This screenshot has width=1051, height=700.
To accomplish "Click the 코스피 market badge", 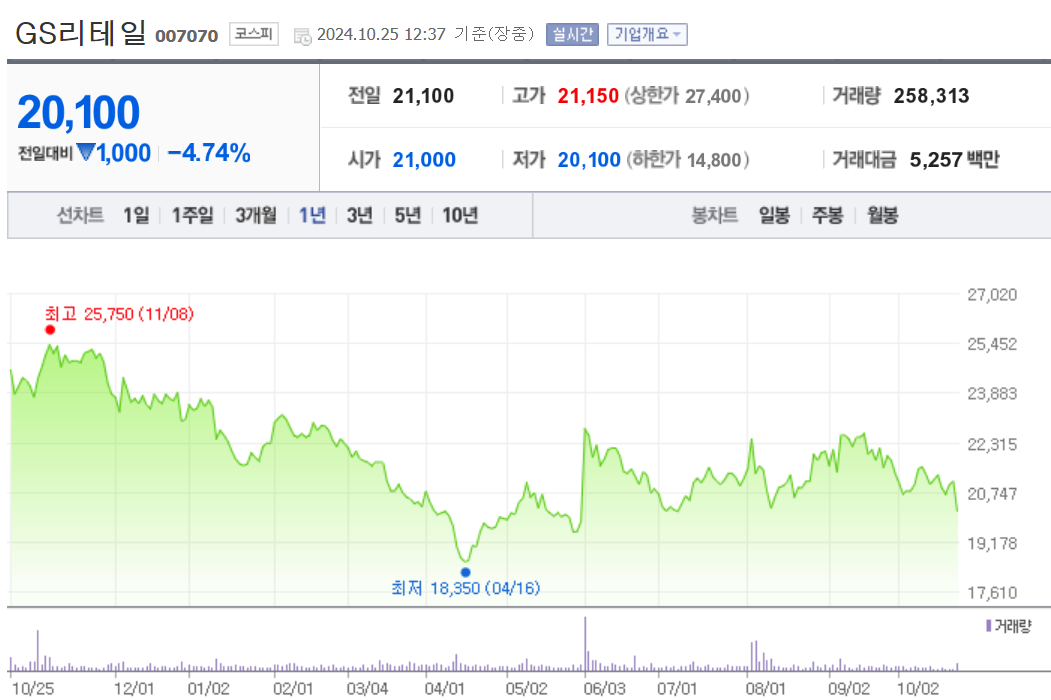I will pyautogui.click(x=253, y=34).
